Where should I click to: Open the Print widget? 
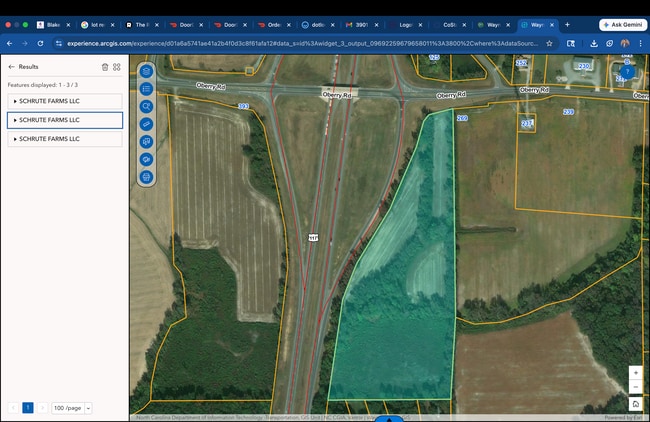pyautogui.click(x=147, y=177)
